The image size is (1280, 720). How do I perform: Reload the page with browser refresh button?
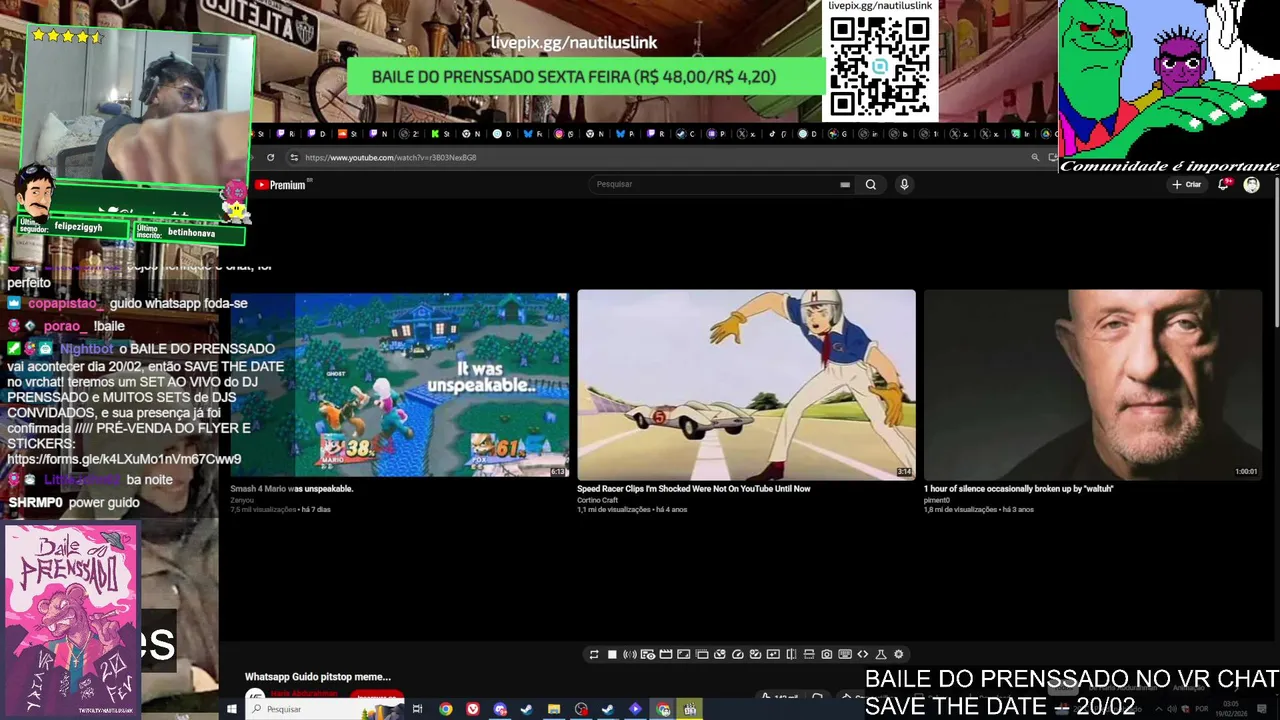(270, 157)
